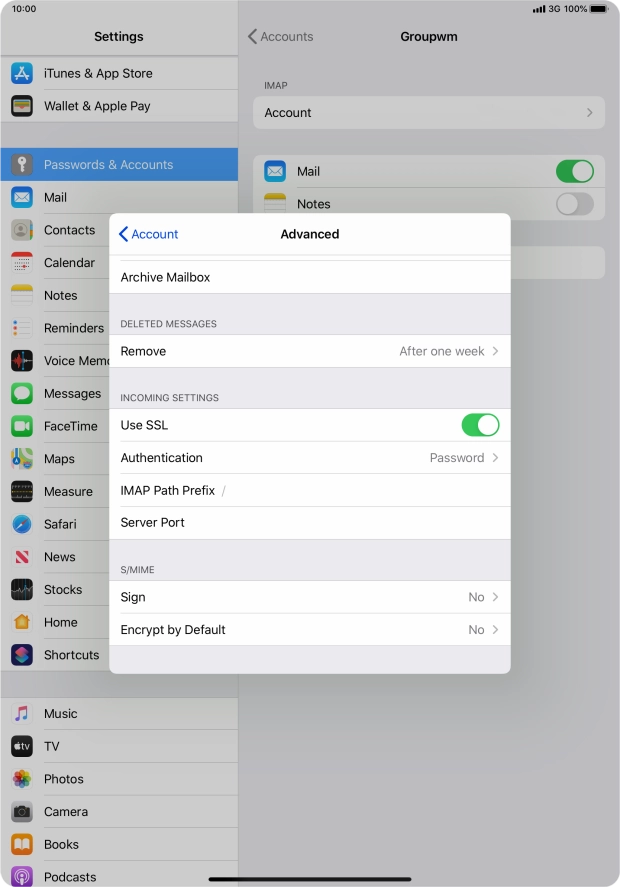
Task: Tap the iTunes & App Store icon
Action: click(x=22, y=73)
